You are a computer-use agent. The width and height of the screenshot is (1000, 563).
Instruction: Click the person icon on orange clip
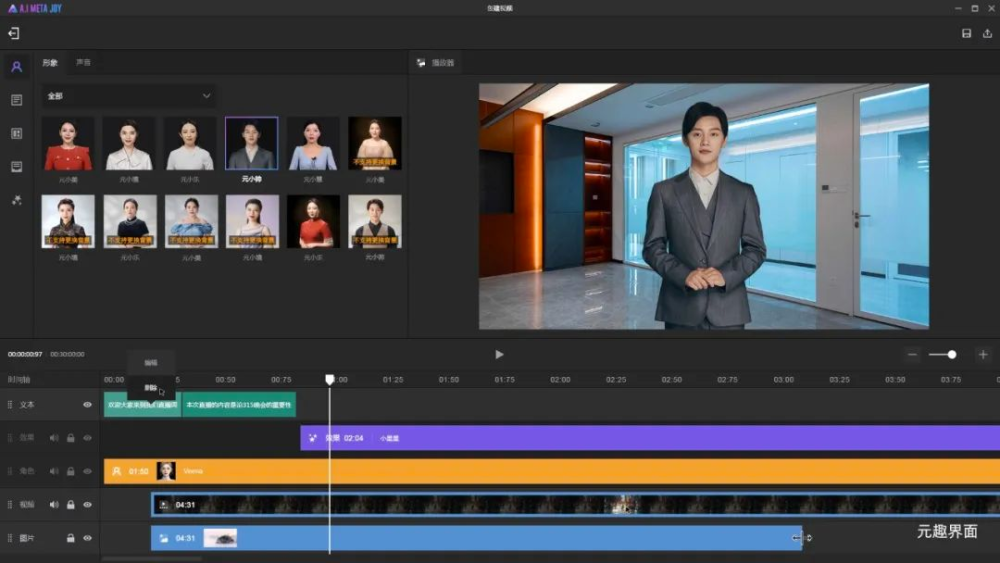pyautogui.click(x=117, y=471)
